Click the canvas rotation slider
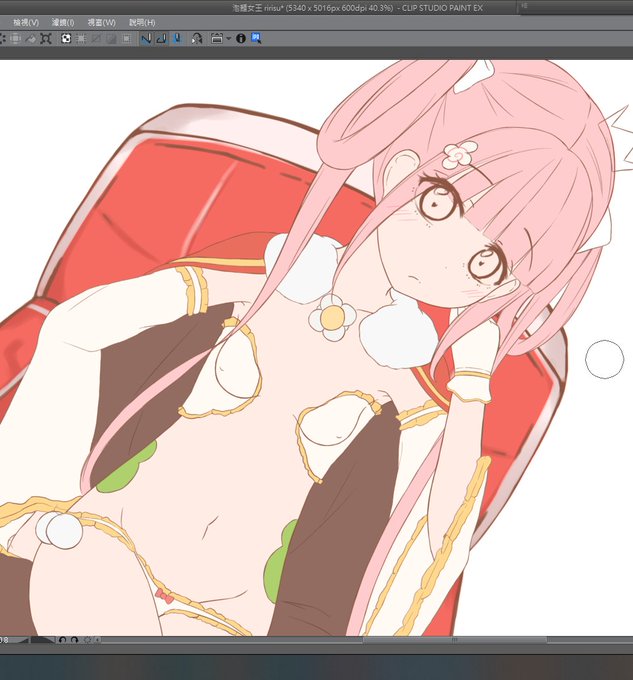This screenshot has width=633, height=680. pyautogui.click(x=42, y=640)
